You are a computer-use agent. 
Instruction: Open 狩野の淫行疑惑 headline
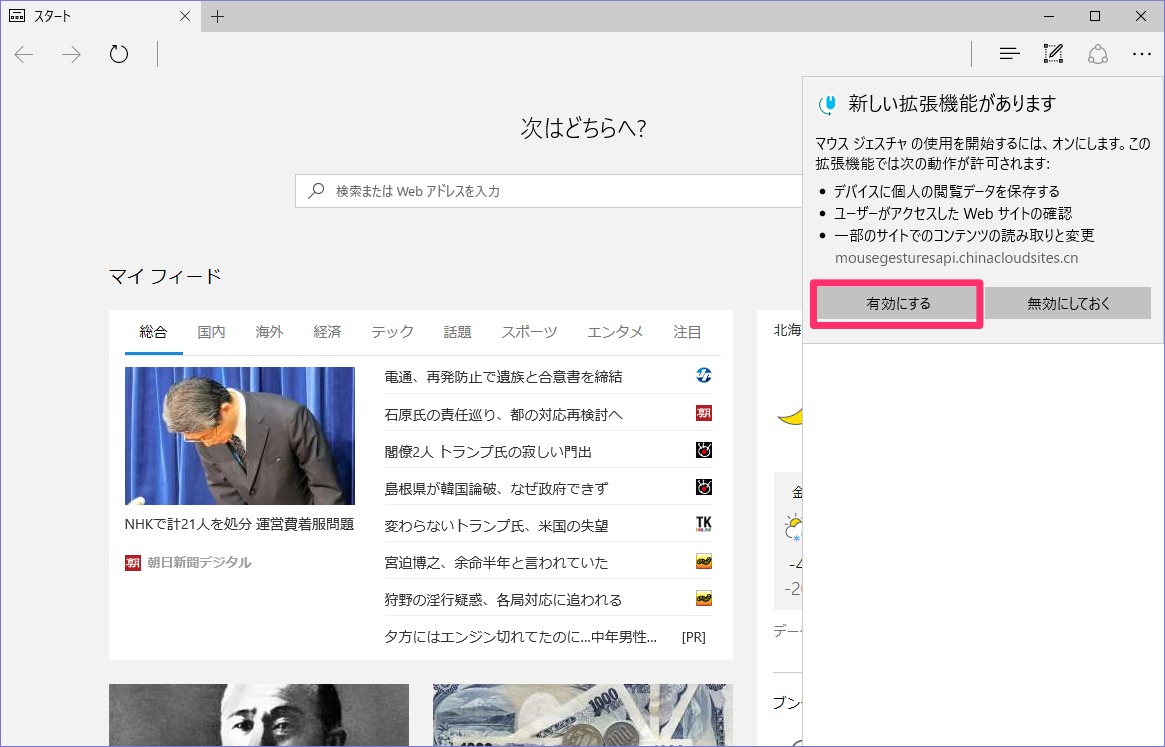(x=503, y=600)
